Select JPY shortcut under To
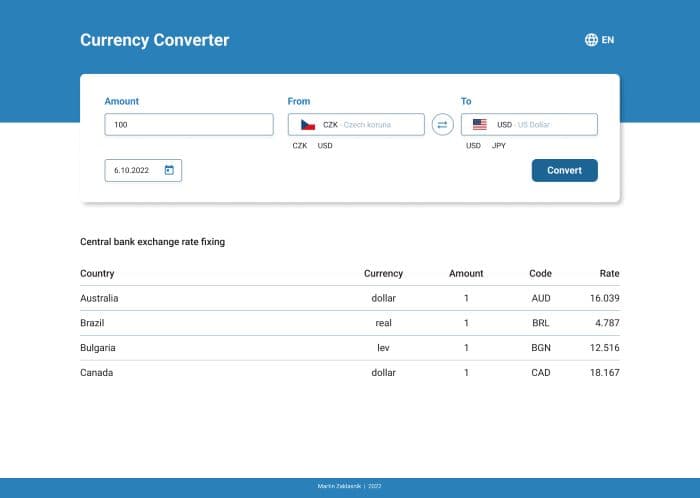The image size is (700, 498). pos(499,145)
